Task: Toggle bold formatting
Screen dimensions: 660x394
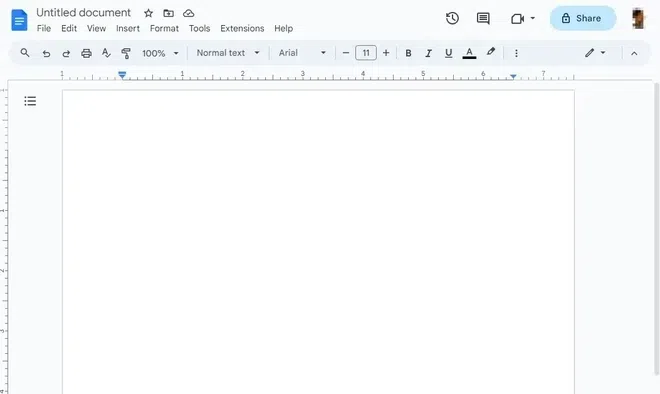Action: pos(408,53)
